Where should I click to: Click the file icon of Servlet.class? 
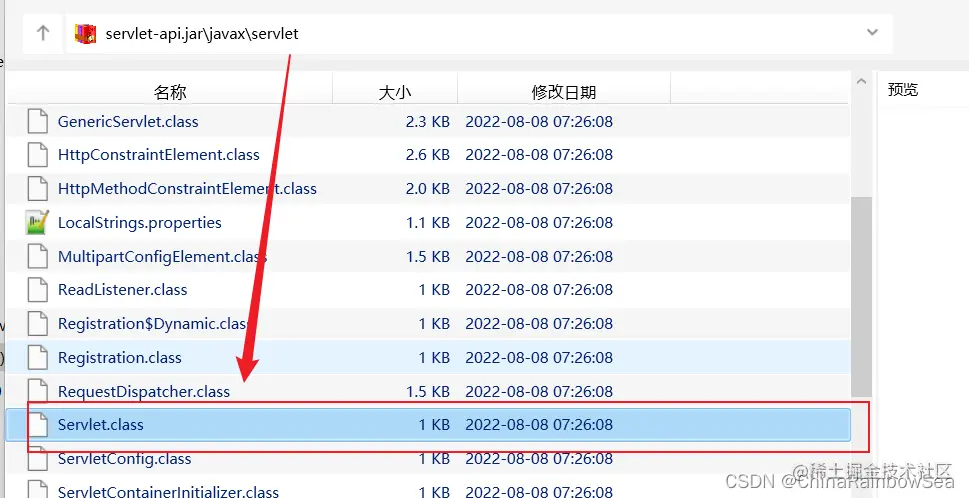click(x=38, y=424)
